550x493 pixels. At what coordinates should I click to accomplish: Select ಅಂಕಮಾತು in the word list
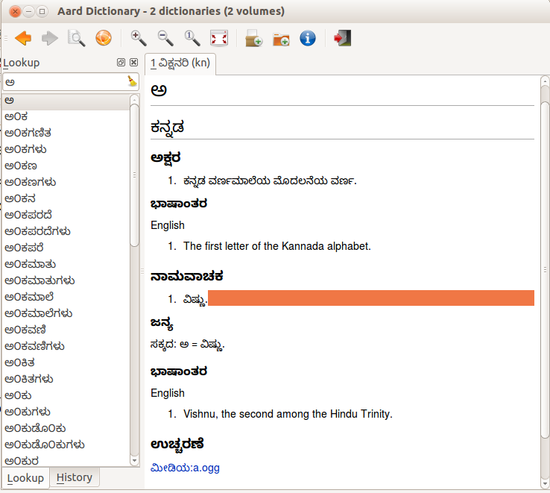pos(66,264)
